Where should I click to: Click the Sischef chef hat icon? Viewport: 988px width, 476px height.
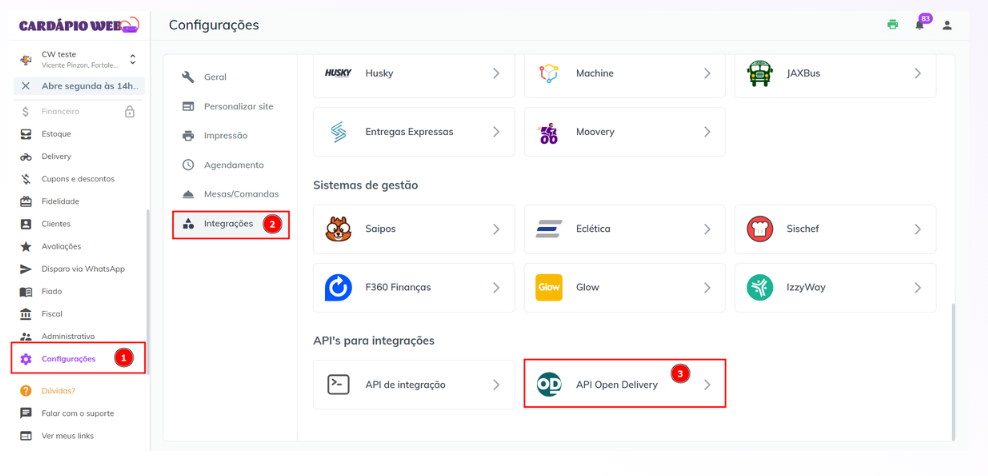click(760, 229)
